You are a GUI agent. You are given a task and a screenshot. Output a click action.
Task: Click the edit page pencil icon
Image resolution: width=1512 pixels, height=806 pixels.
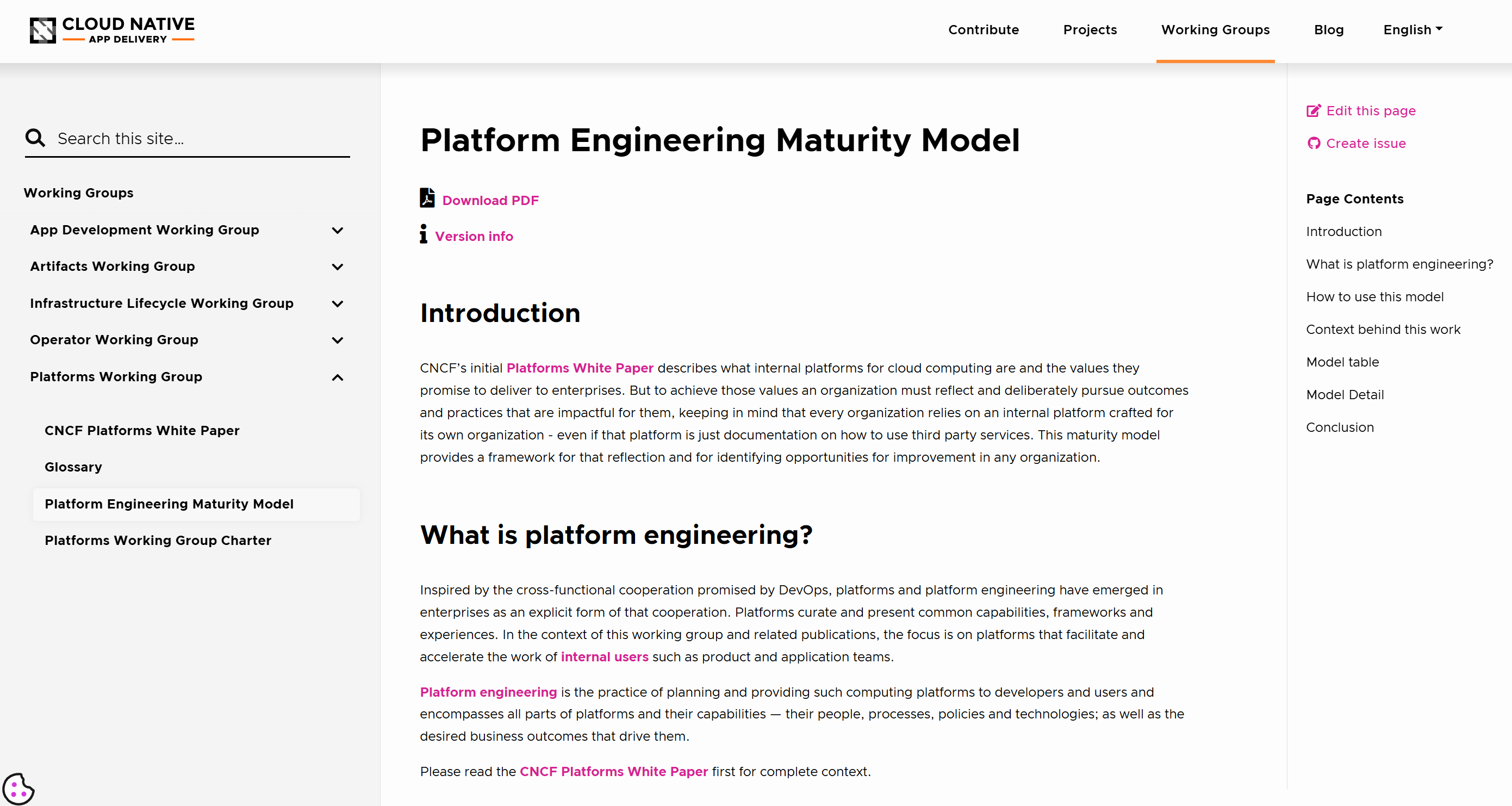[x=1313, y=110]
